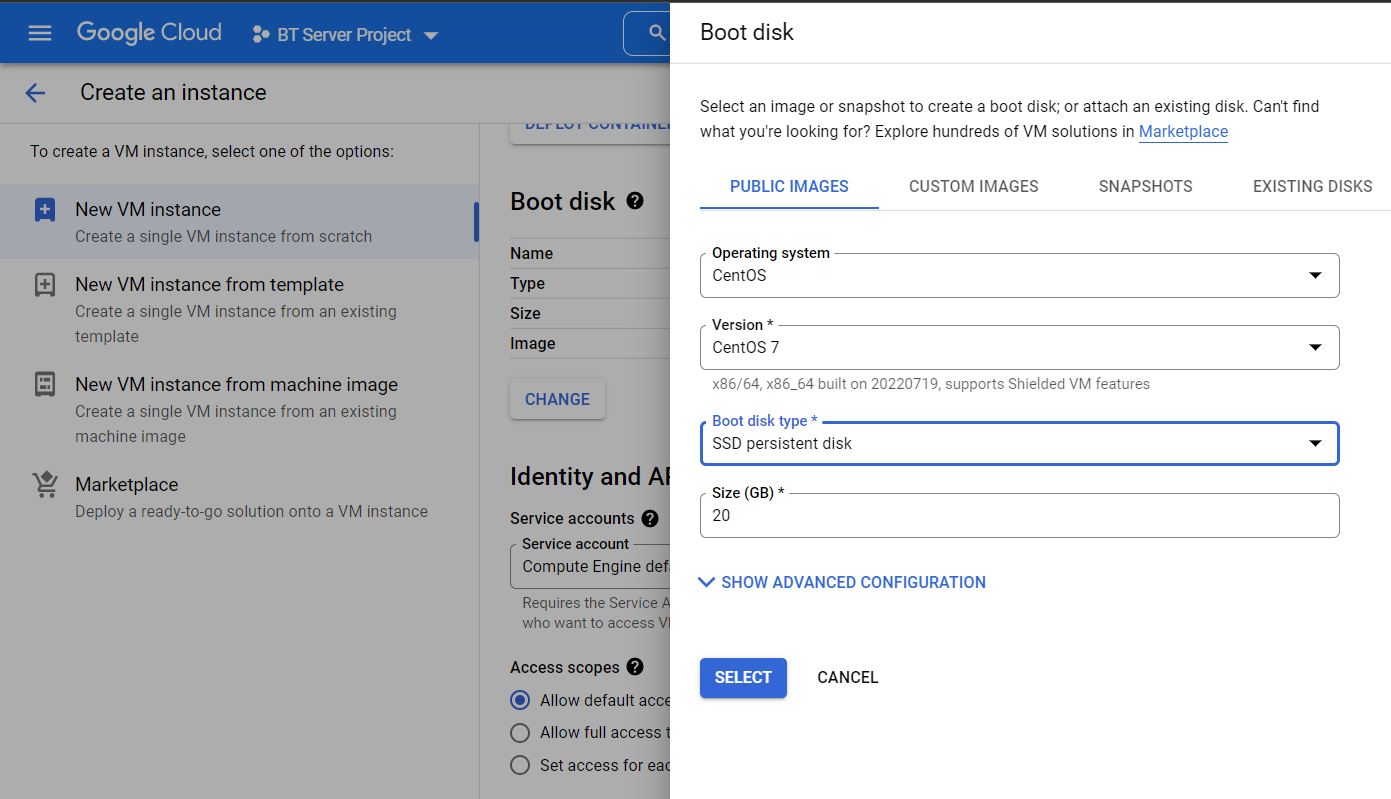Click the CANCEL button
This screenshot has height=799, width=1391.
tap(847, 677)
